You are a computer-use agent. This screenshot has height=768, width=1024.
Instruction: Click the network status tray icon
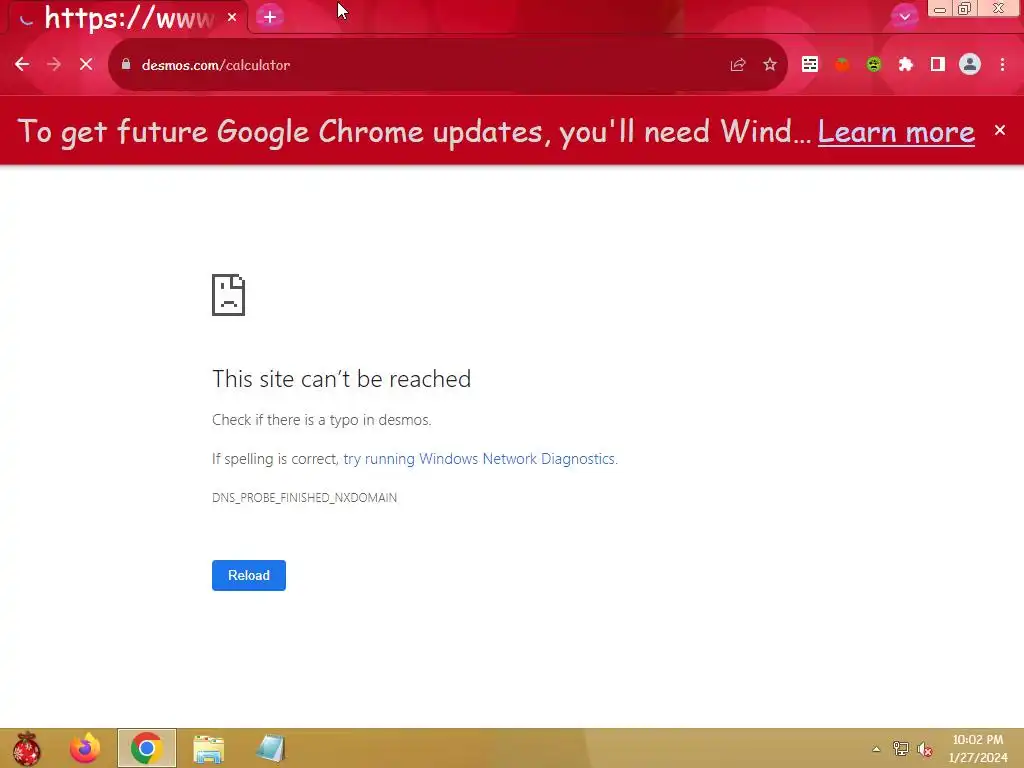click(x=901, y=749)
